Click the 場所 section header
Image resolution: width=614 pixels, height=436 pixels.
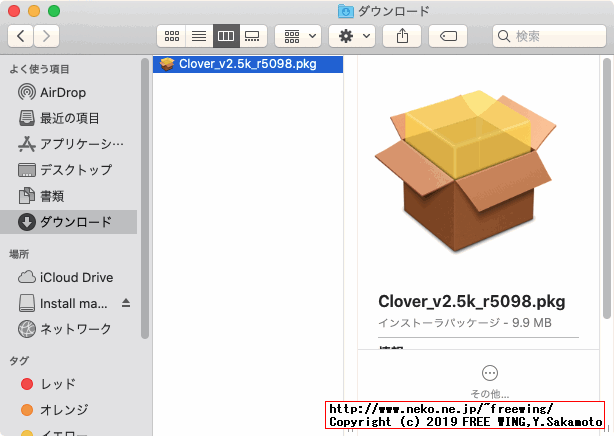(x=19, y=254)
